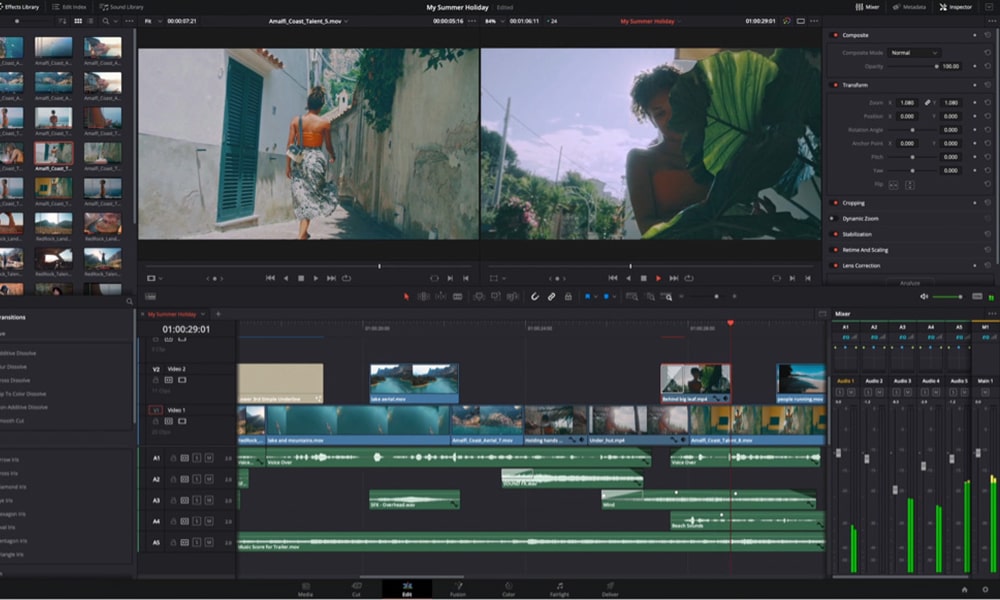Switch to the Cut page
The width and height of the screenshot is (1000, 600).
(356, 589)
